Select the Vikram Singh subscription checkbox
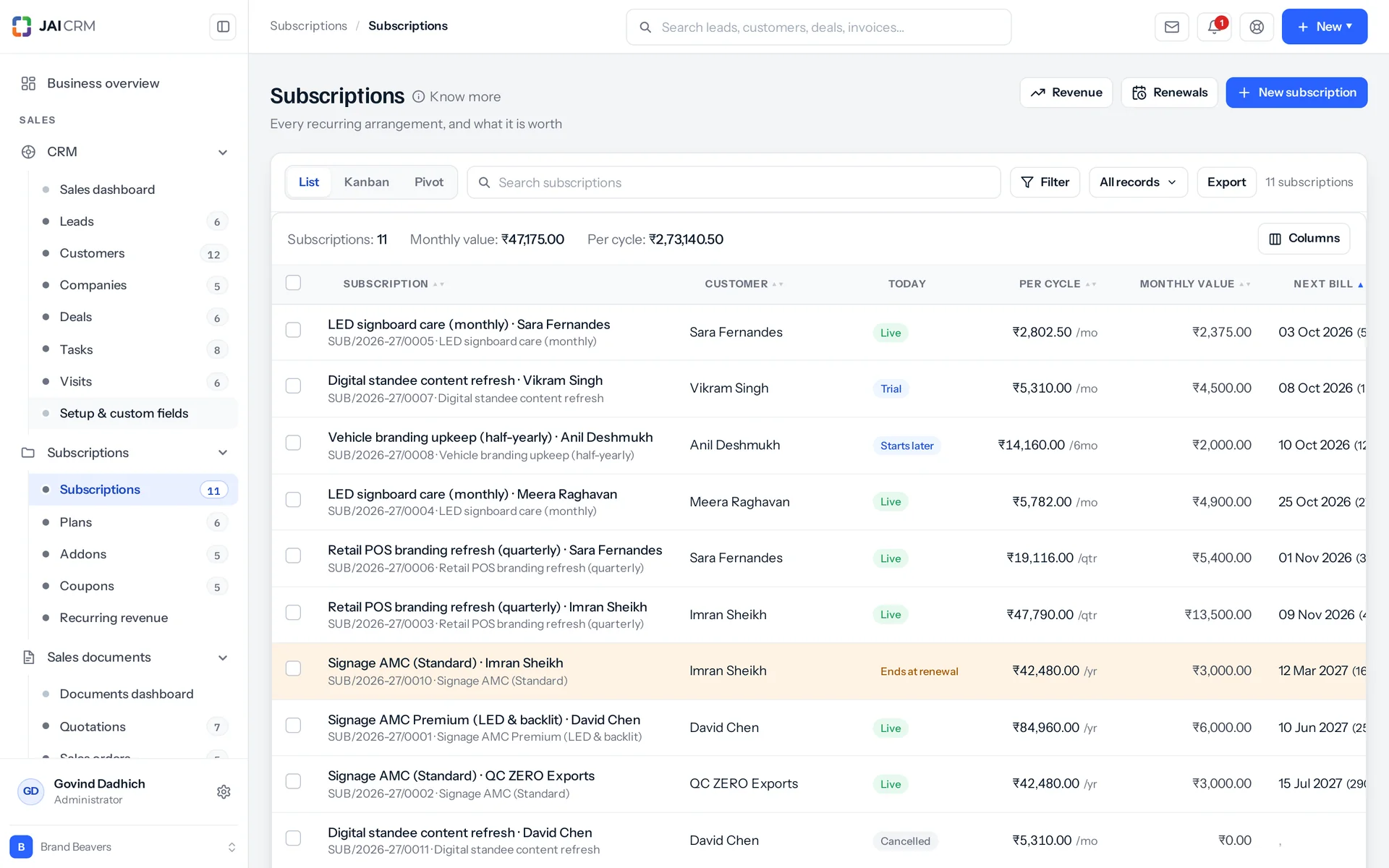Viewport: 1389px width, 868px height. pos(293,386)
